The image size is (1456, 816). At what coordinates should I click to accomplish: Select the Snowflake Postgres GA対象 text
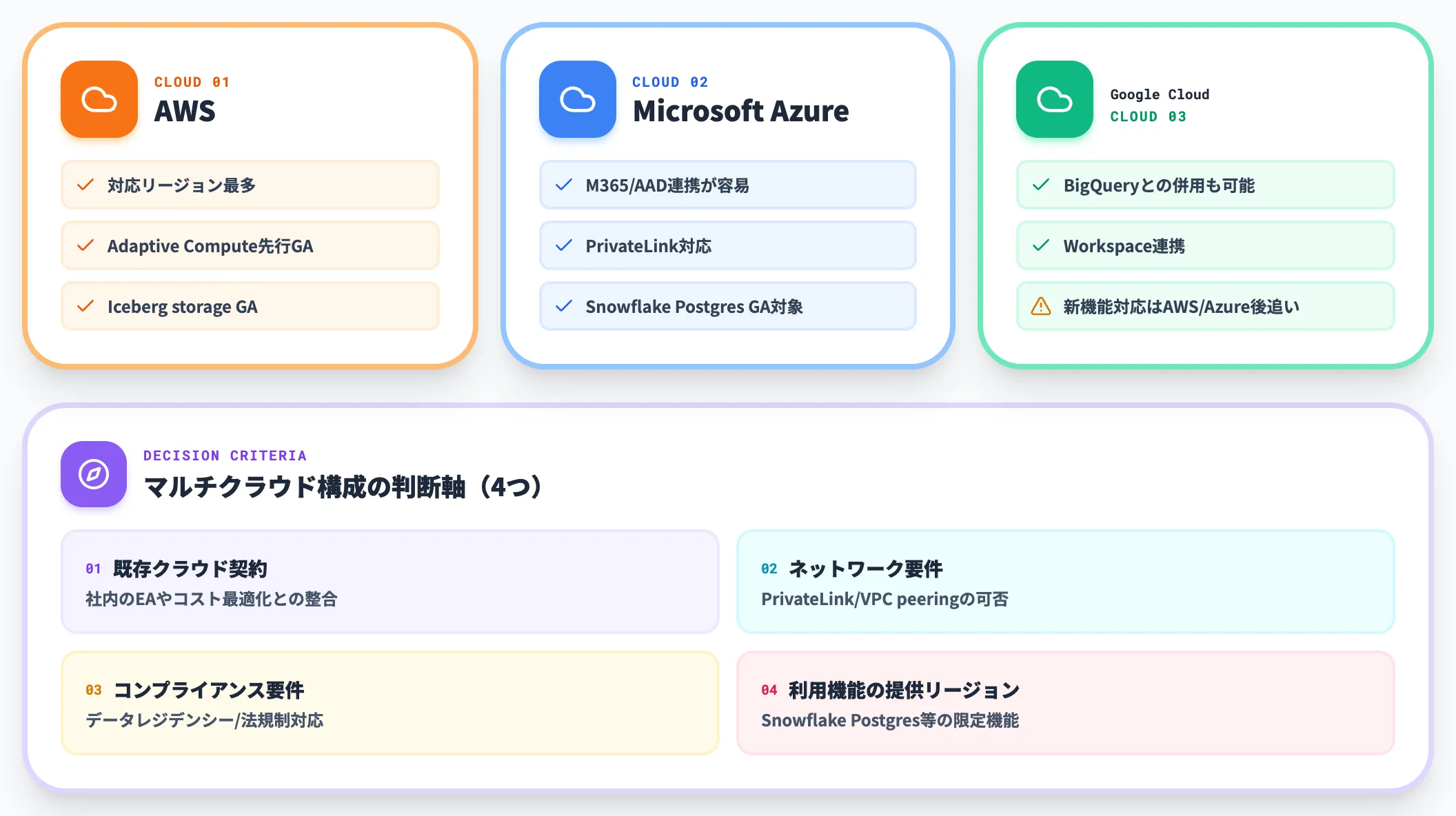(694, 307)
